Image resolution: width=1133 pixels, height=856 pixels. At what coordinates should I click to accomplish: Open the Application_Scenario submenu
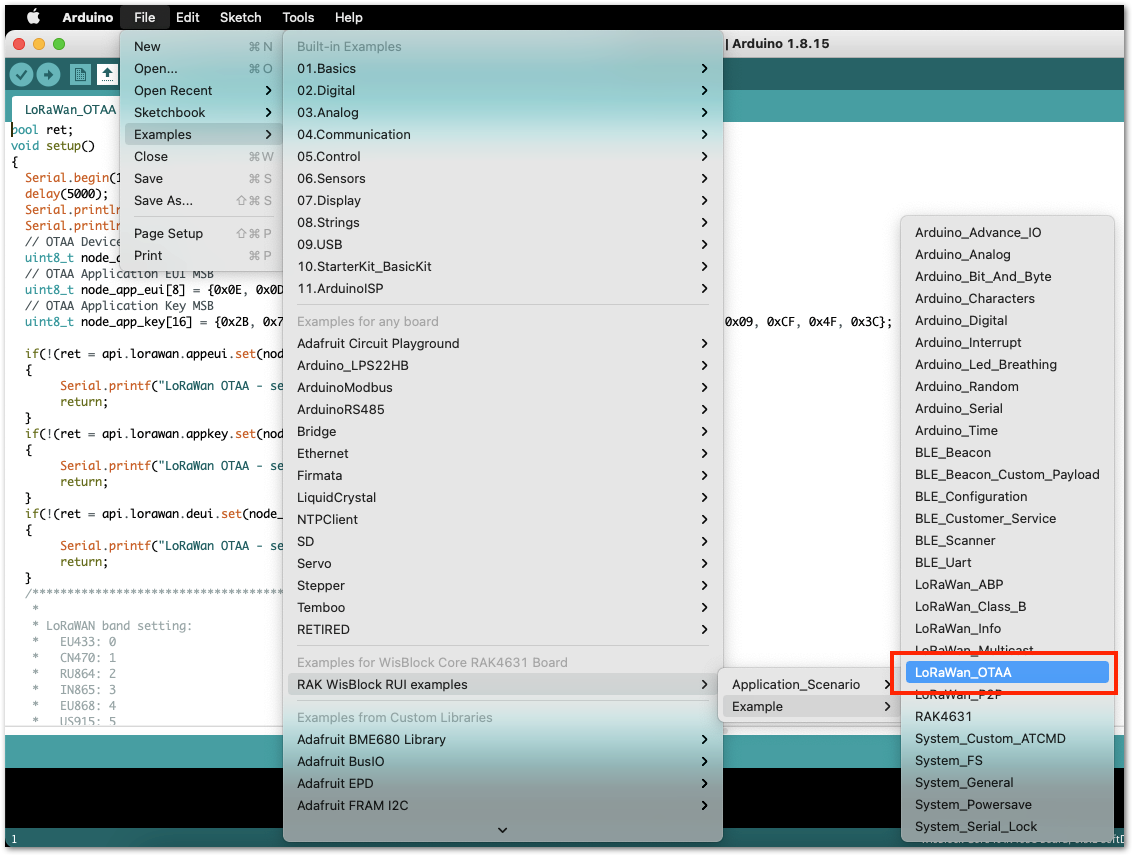click(x=809, y=685)
